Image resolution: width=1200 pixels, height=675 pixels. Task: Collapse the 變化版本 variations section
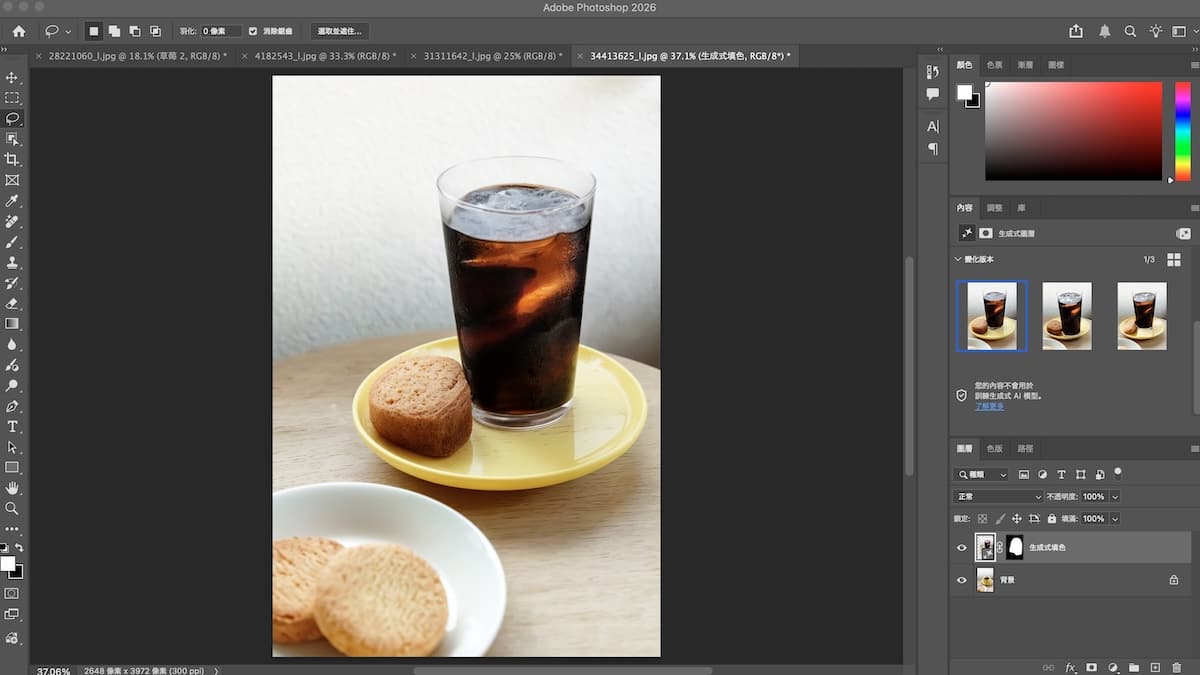pyautogui.click(x=958, y=259)
